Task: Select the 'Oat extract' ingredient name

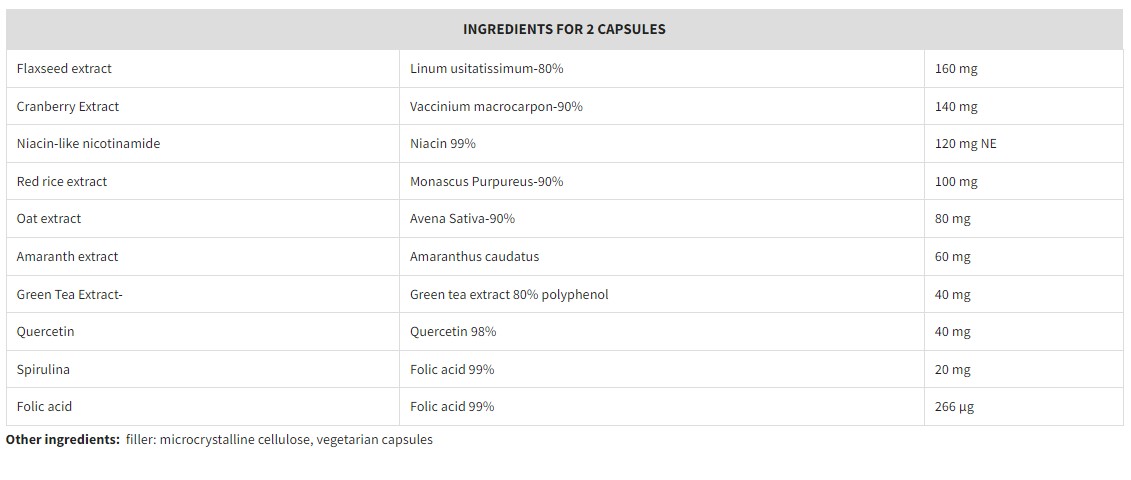Action: [49, 218]
